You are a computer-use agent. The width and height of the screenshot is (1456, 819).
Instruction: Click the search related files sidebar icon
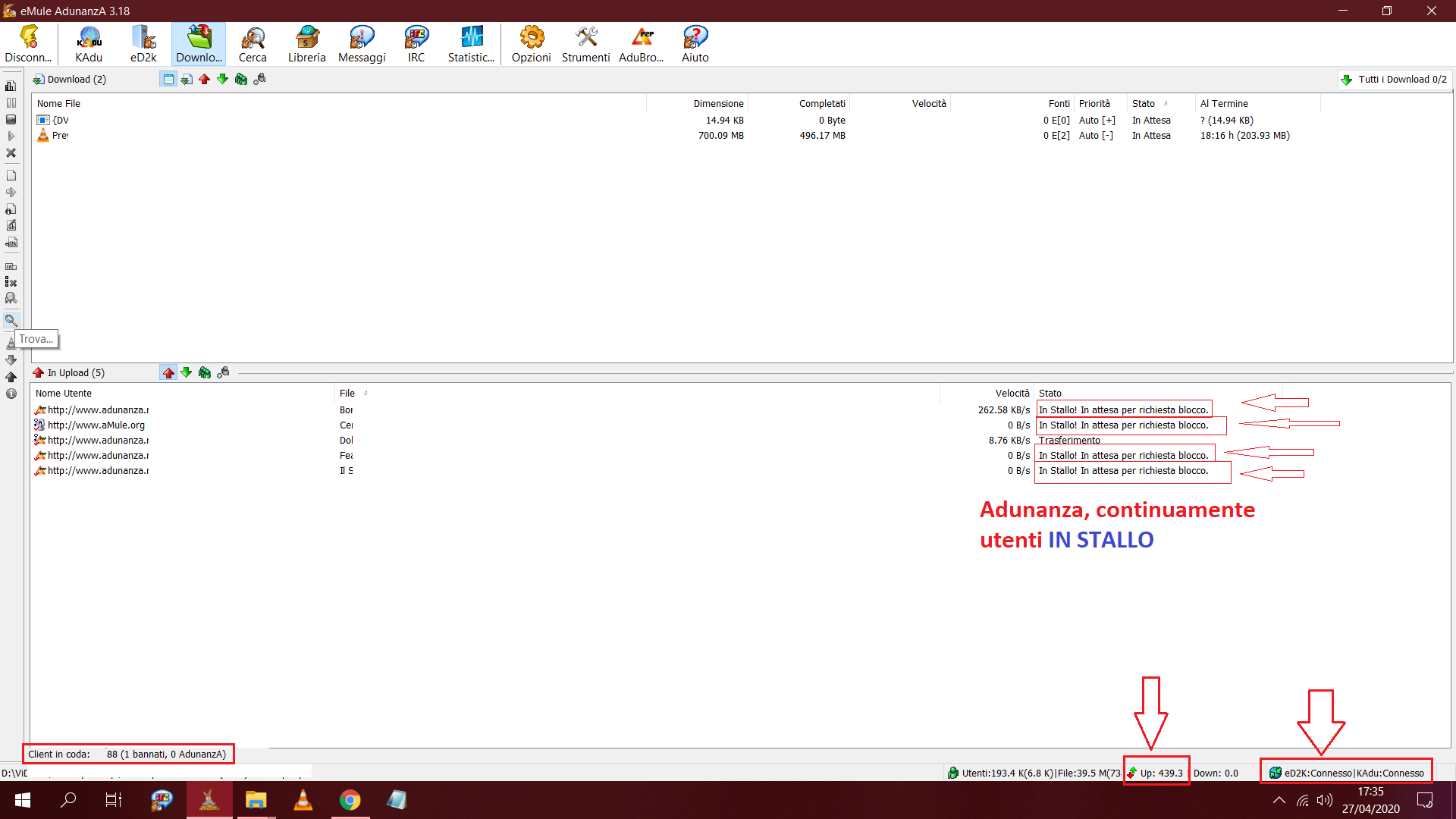(11, 298)
